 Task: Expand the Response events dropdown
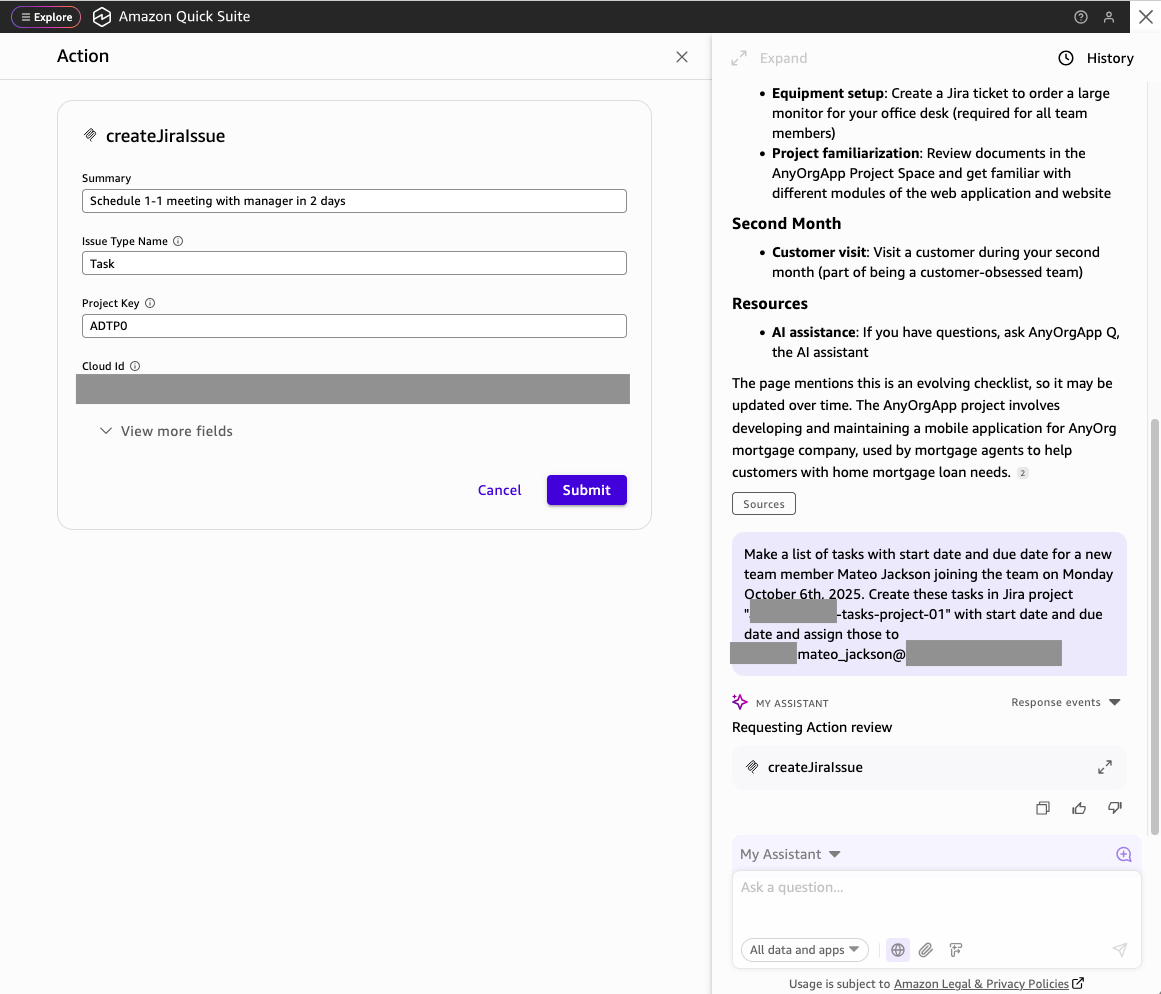click(x=1066, y=702)
